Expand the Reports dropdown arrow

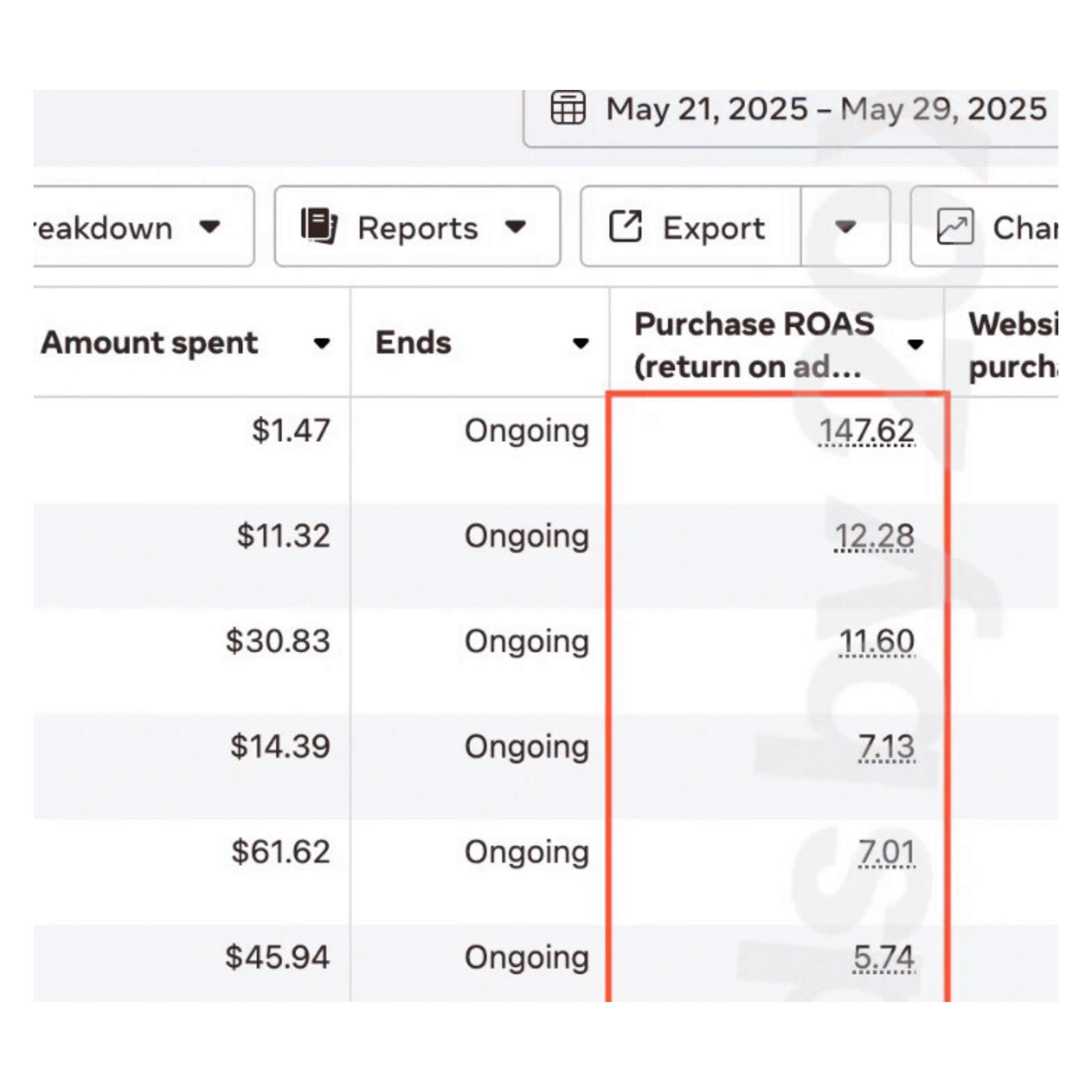point(515,227)
